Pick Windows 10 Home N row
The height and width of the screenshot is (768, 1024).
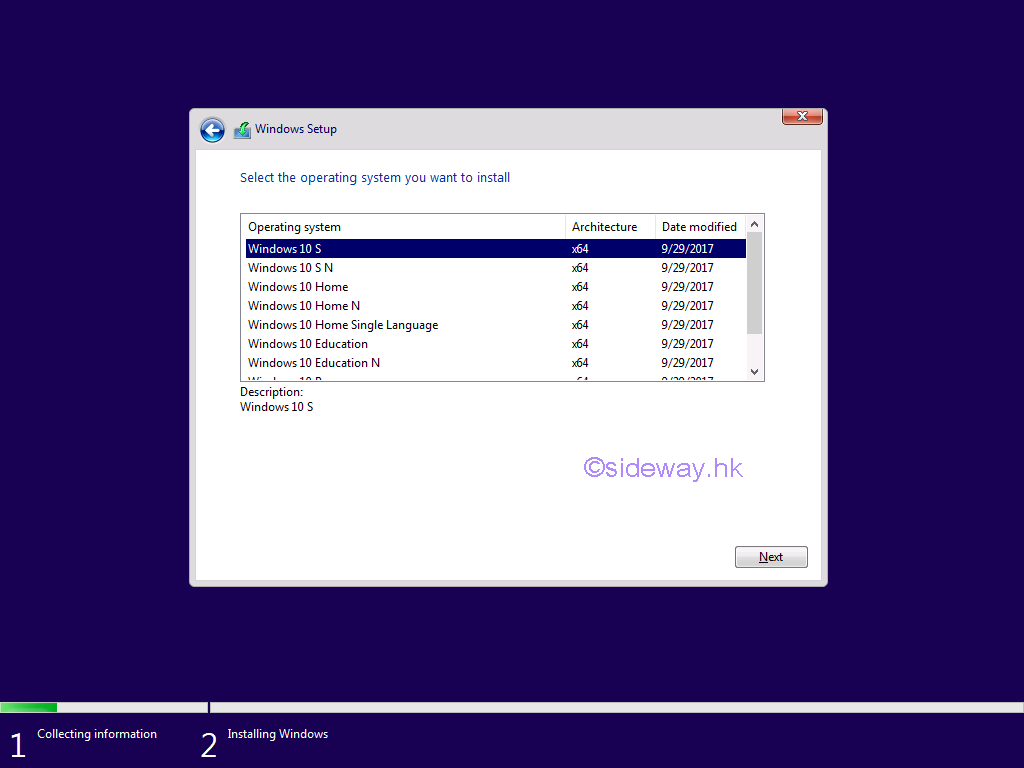tap(304, 306)
